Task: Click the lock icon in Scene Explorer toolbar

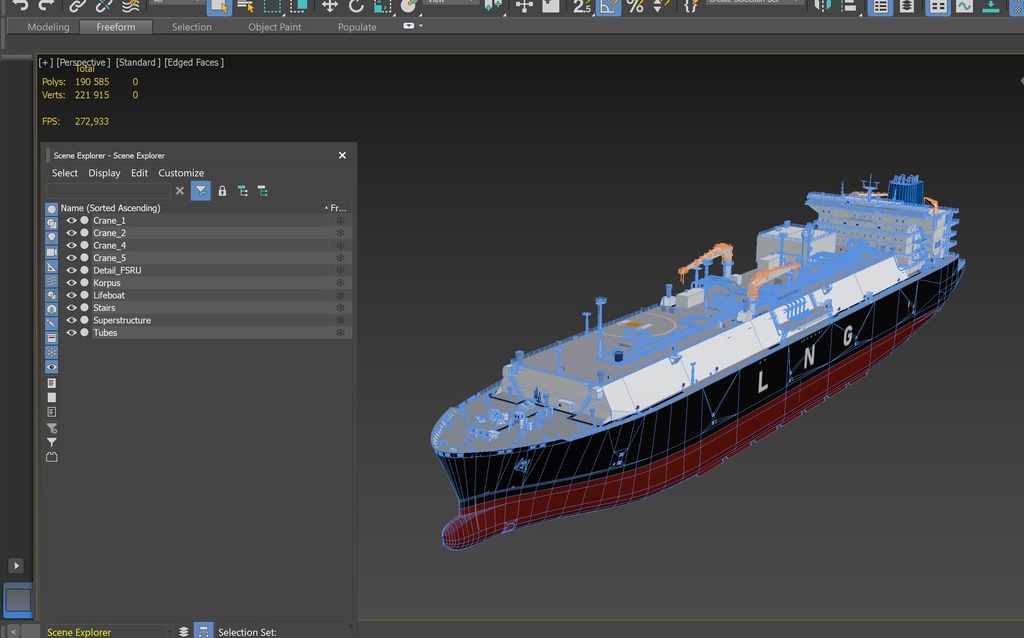Action: click(x=222, y=191)
